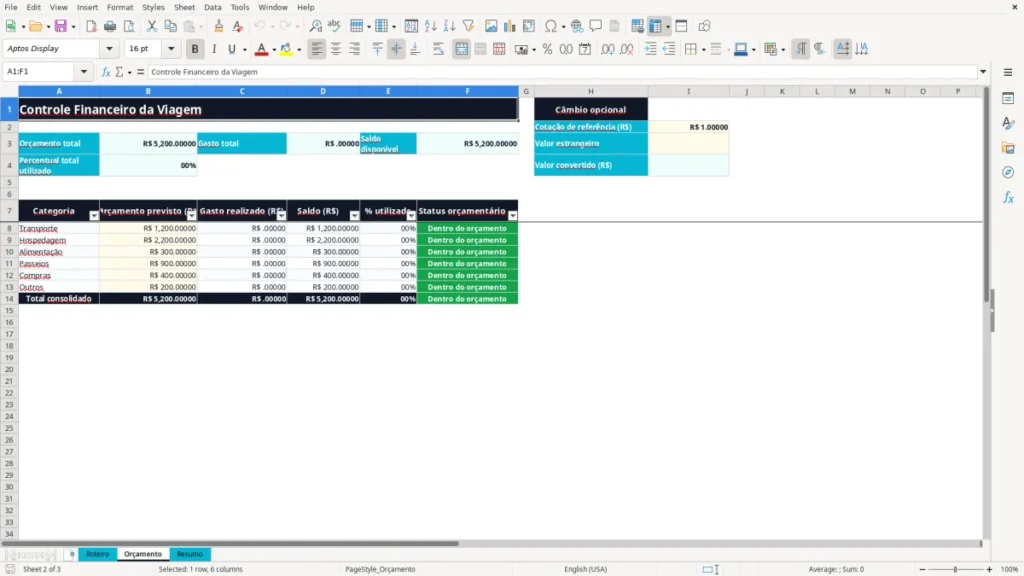Viewport: 1024px width, 576px height.
Task: Click the horizontal scrollbar
Action: click(x=230, y=543)
